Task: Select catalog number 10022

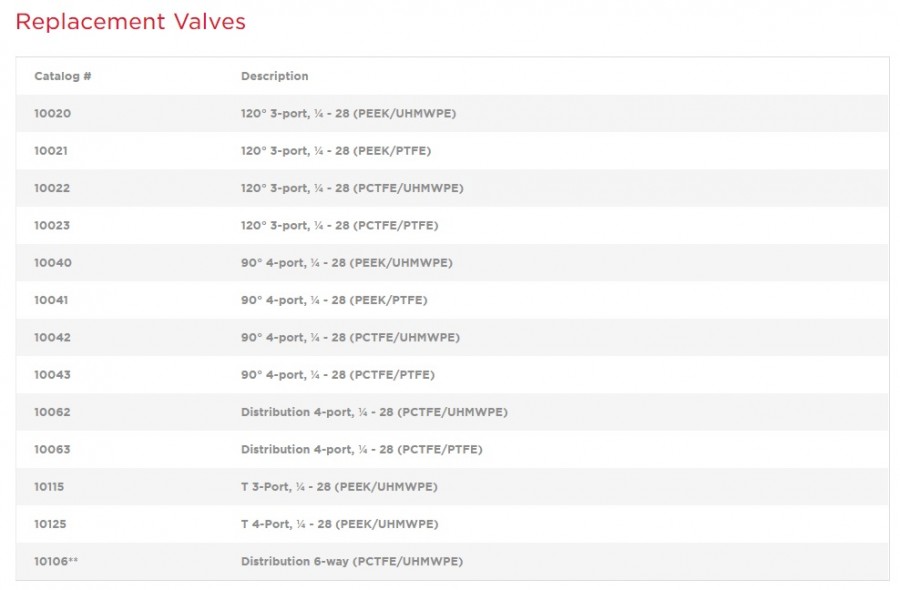Action: pos(52,188)
